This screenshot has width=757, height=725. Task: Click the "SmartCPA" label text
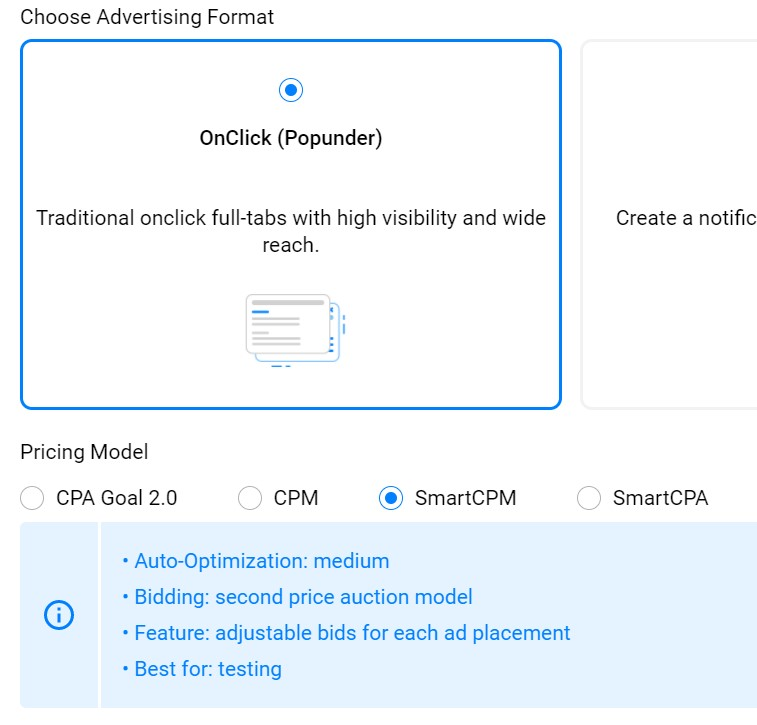pyautogui.click(x=660, y=498)
